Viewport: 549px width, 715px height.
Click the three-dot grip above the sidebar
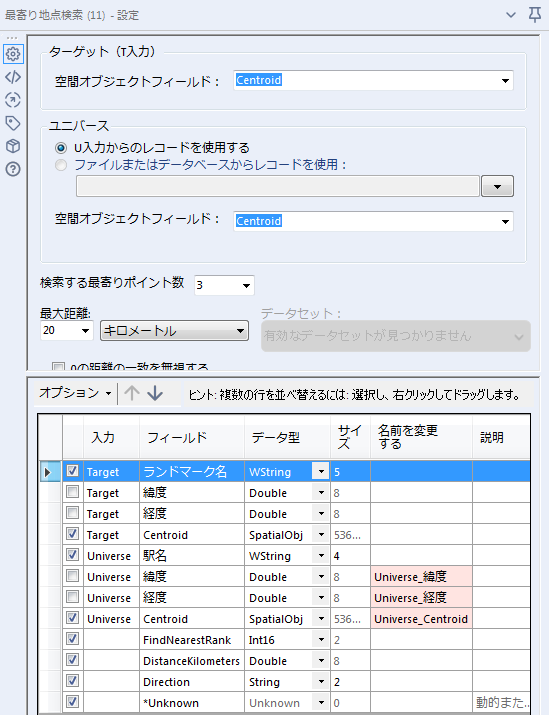pyautogui.click(x=12, y=37)
